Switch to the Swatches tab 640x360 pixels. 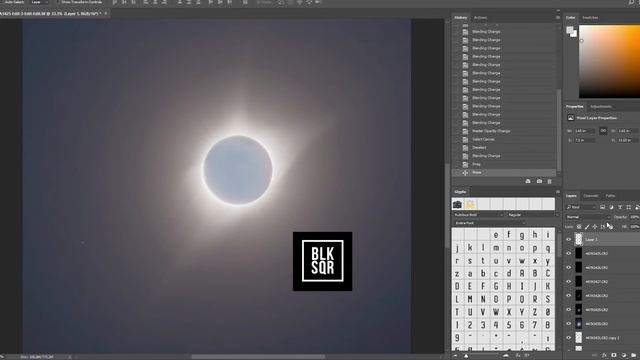(590, 18)
